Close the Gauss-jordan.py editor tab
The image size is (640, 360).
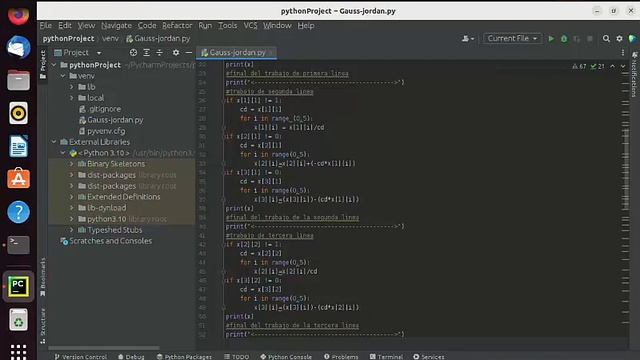[x=271, y=53]
